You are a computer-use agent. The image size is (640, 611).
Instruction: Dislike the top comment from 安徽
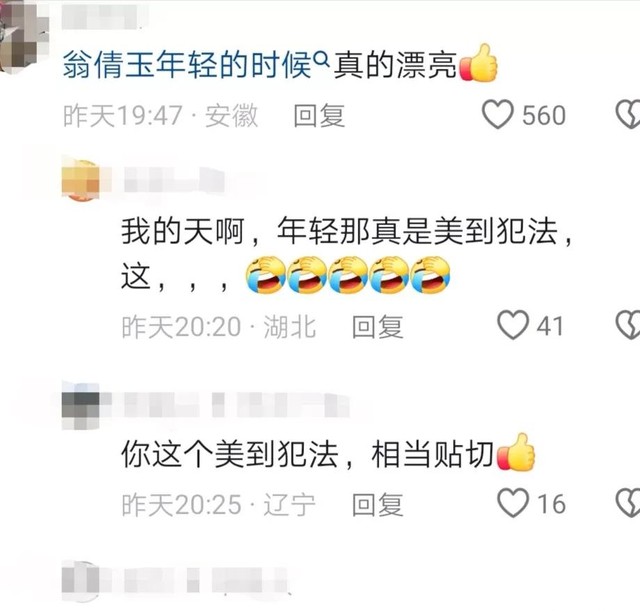pyautogui.click(x=628, y=115)
